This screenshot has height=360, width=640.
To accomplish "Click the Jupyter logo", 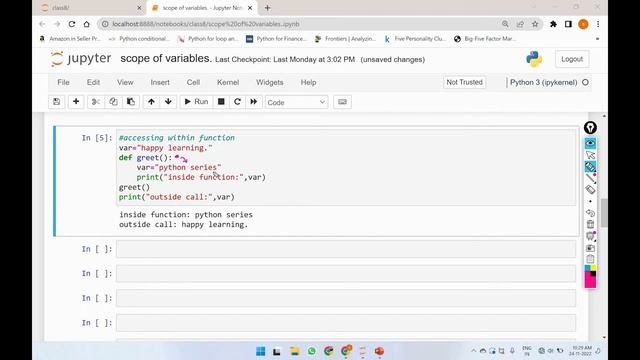I will click(x=81, y=59).
